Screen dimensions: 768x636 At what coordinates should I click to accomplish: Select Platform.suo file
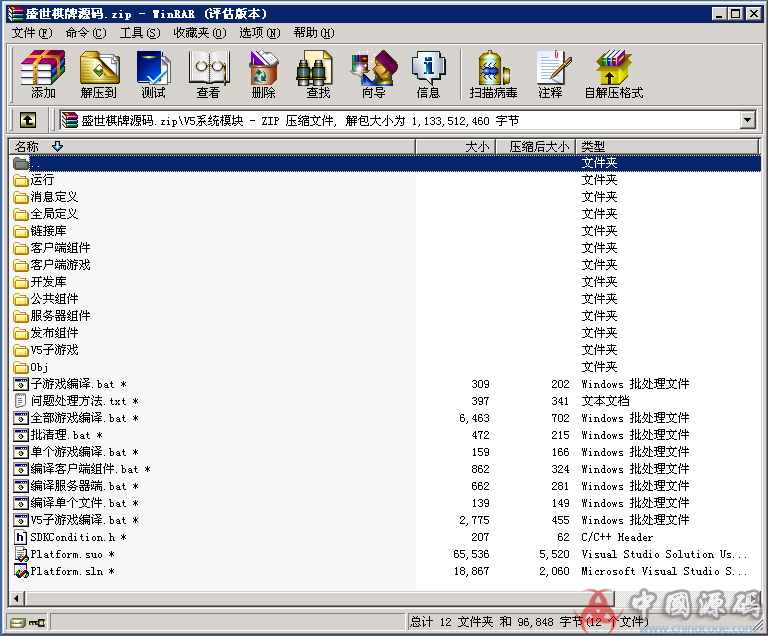(x=64, y=554)
